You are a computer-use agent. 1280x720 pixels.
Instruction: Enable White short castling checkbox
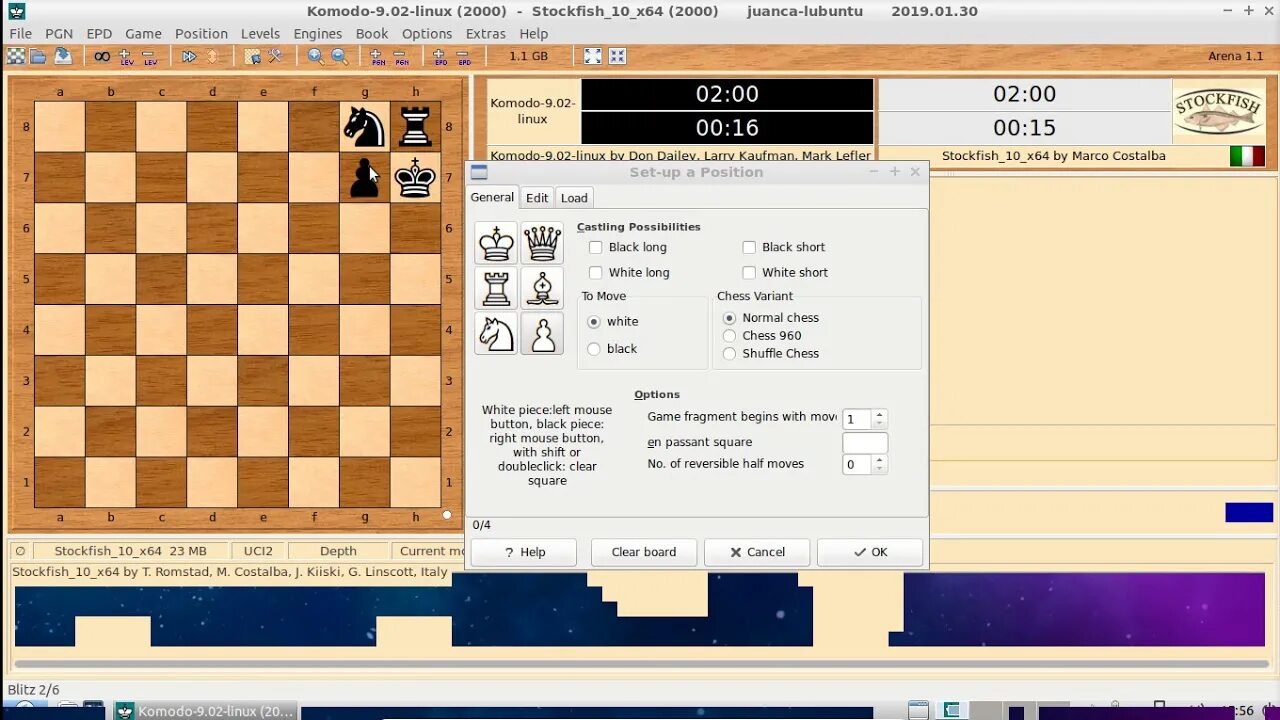749,272
